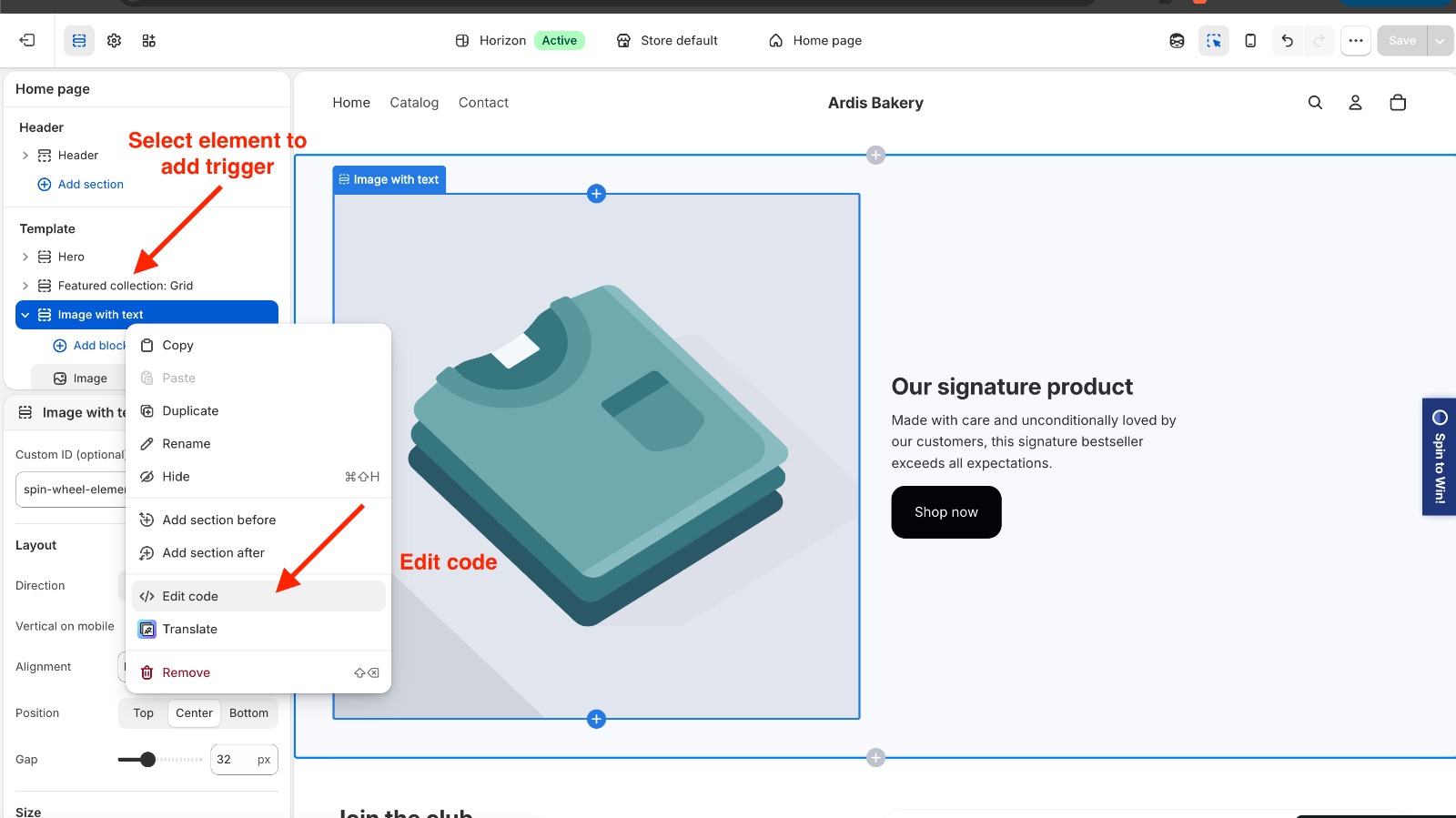Toggle the inspector selection tool icon
1456x818 pixels.
[x=1214, y=40]
